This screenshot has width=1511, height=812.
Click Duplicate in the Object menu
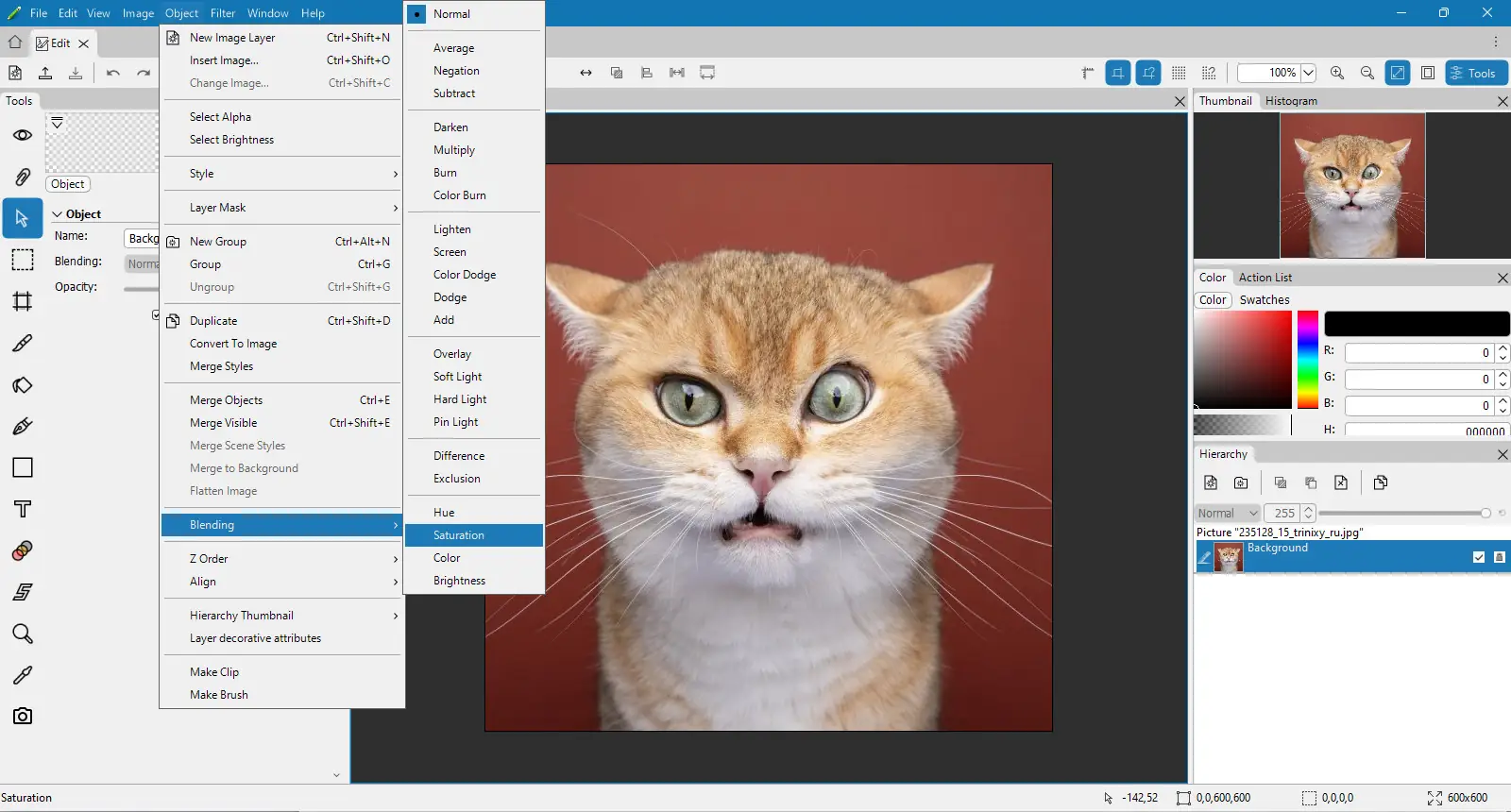281,321
